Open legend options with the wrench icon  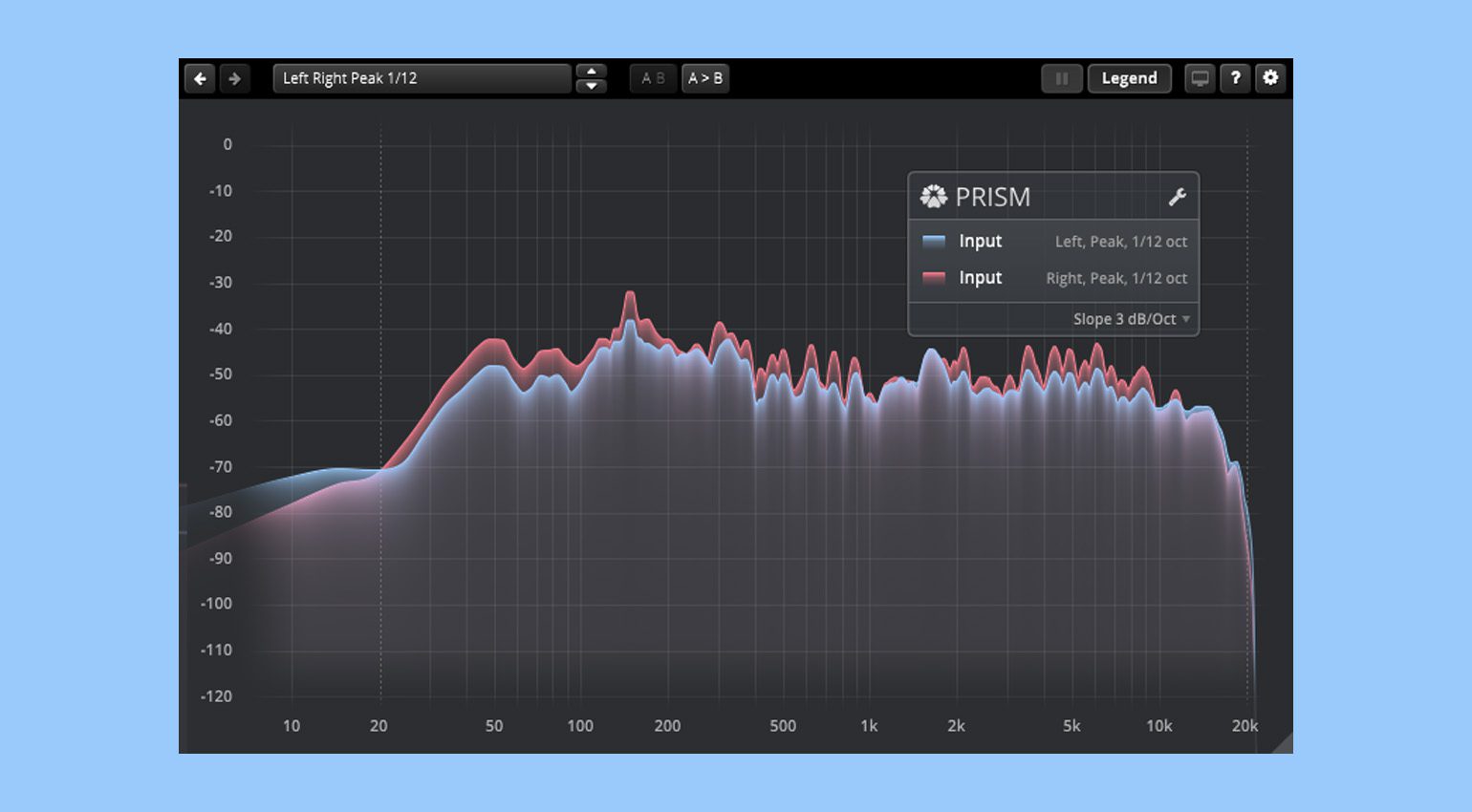coord(1177,197)
